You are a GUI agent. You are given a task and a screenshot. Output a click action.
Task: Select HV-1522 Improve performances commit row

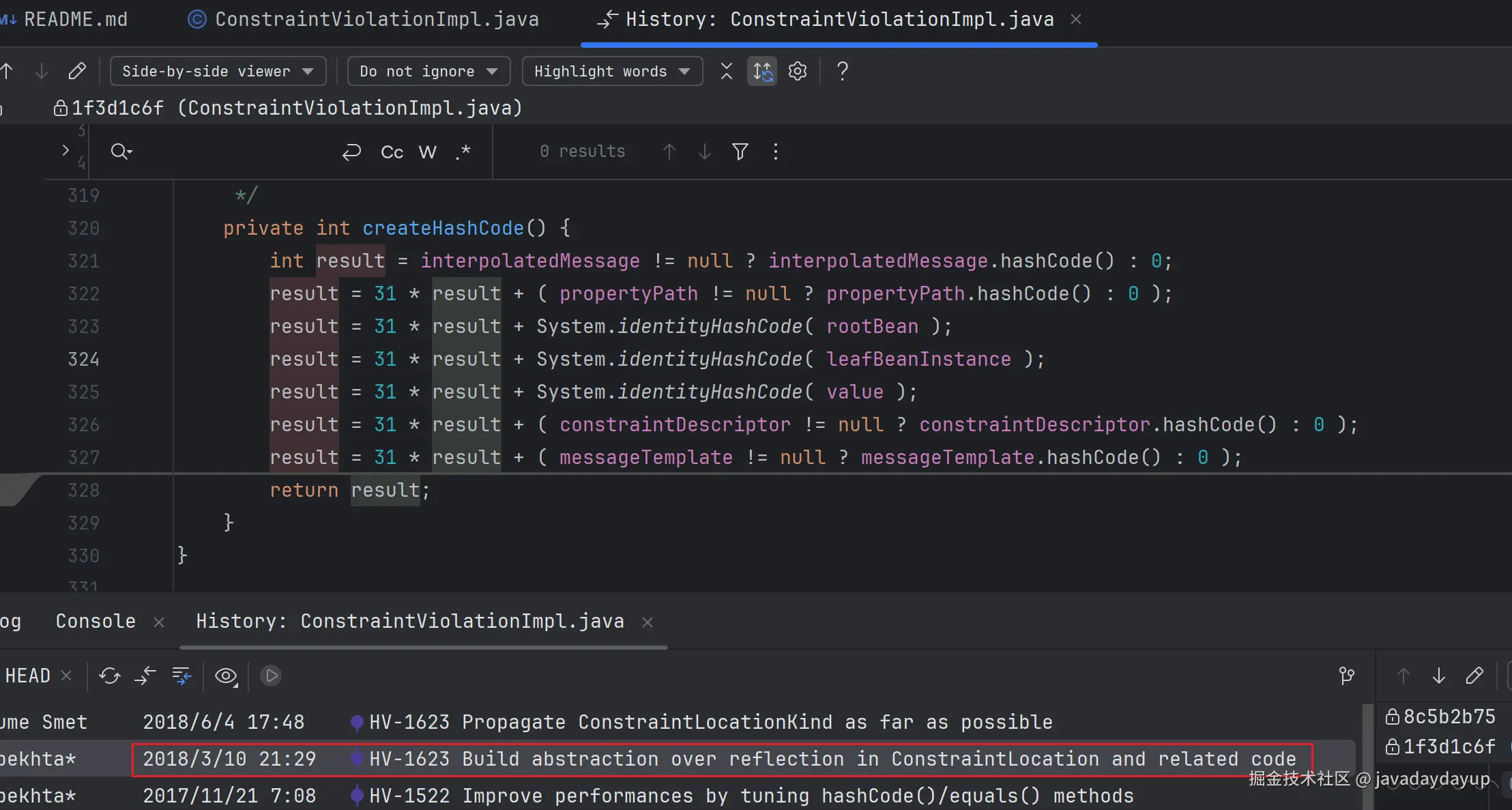[751, 796]
